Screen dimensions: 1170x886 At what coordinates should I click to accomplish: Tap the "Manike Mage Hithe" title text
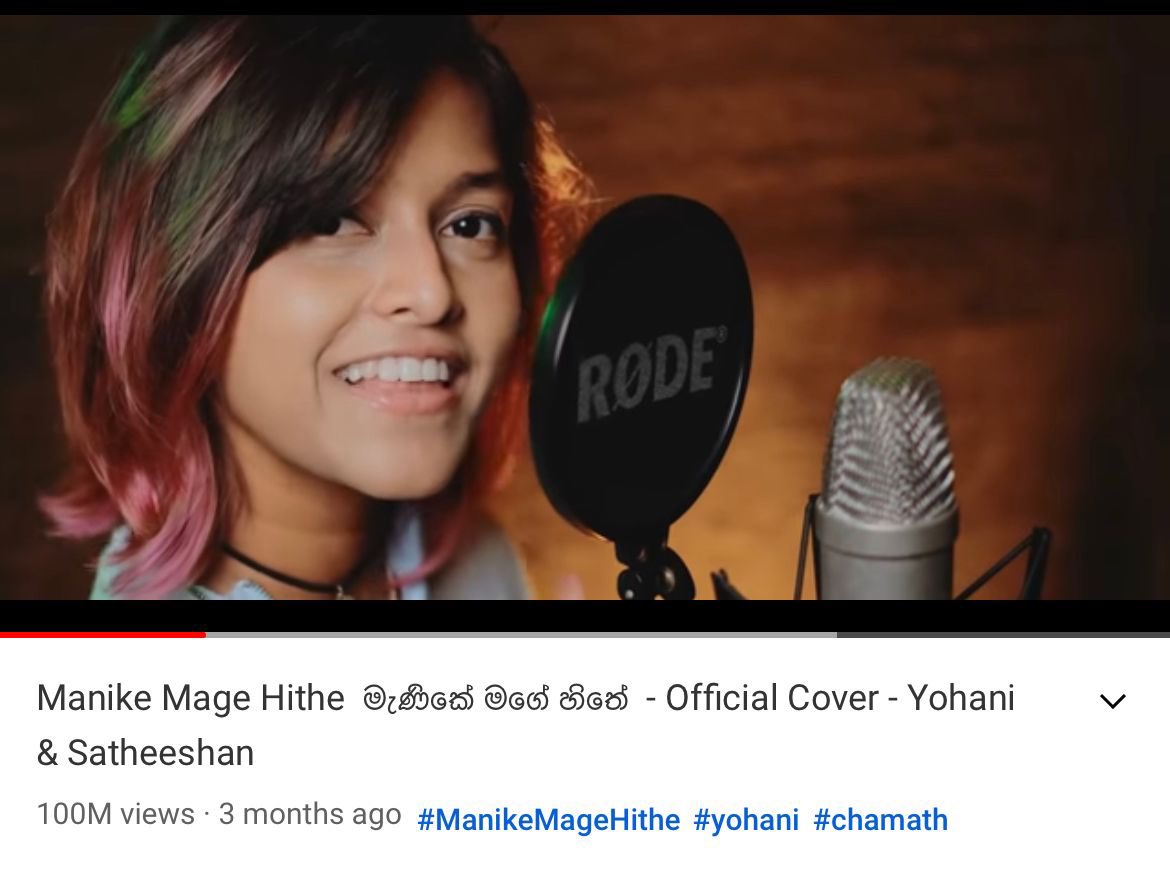190,699
